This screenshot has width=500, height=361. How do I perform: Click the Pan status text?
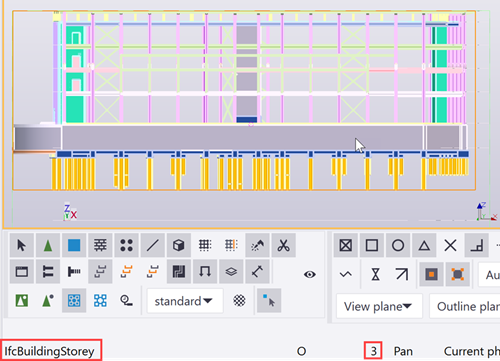[x=403, y=351]
